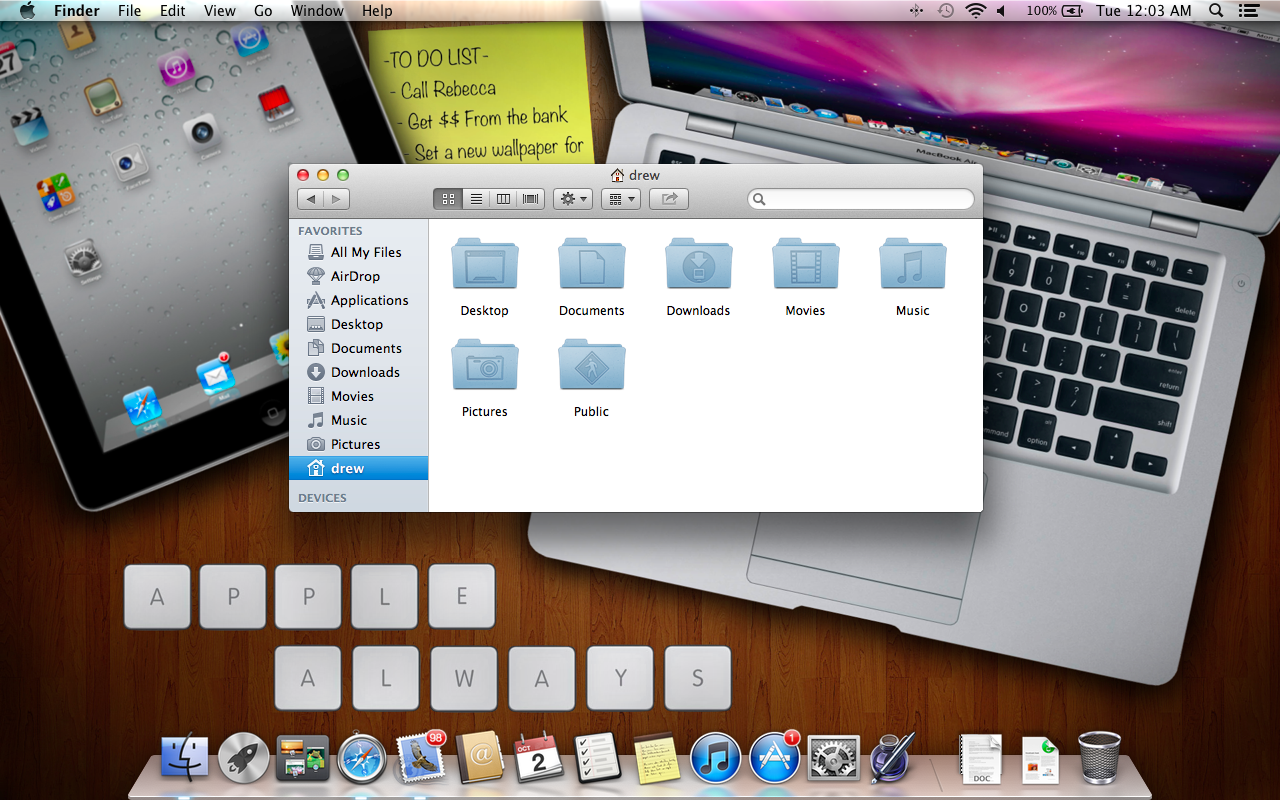
Task: Click the Tue 12:03 AM clock
Action: (x=1144, y=11)
